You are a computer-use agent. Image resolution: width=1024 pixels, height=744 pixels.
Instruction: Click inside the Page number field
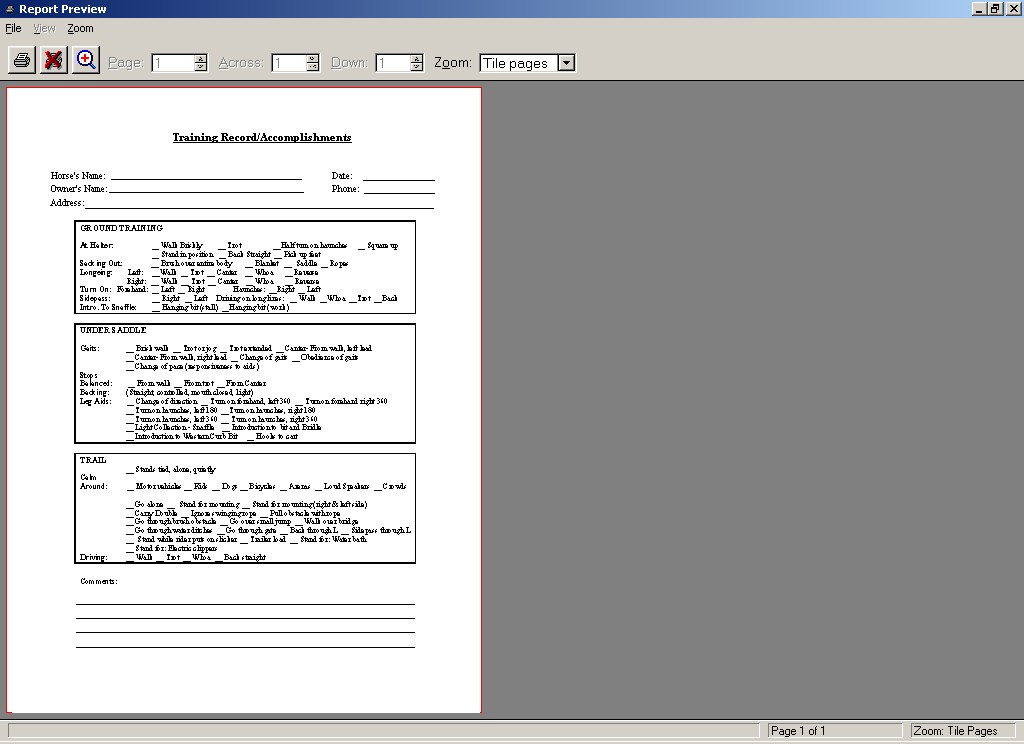pos(172,63)
